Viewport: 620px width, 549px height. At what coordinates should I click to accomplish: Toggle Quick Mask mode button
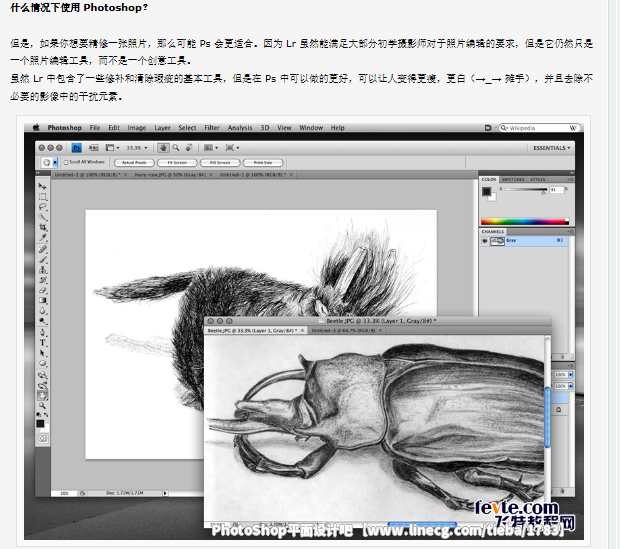pyautogui.click(x=42, y=438)
